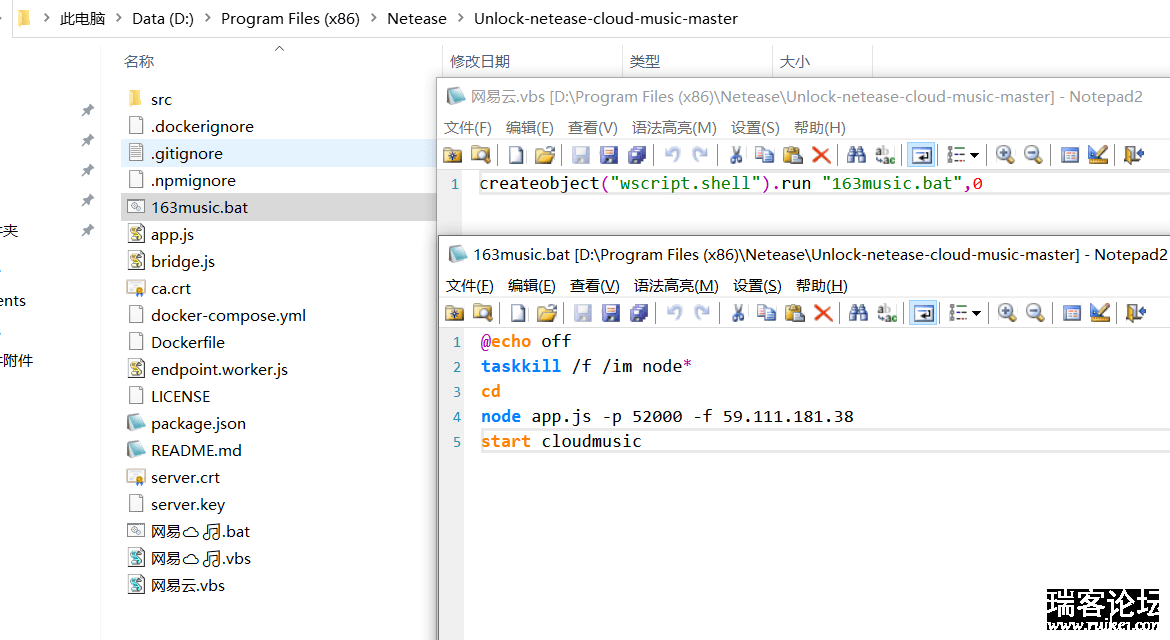This screenshot has height=640, width=1170.
Task: Click Cut scissors icon in 163music.bat window
Action: [738, 313]
